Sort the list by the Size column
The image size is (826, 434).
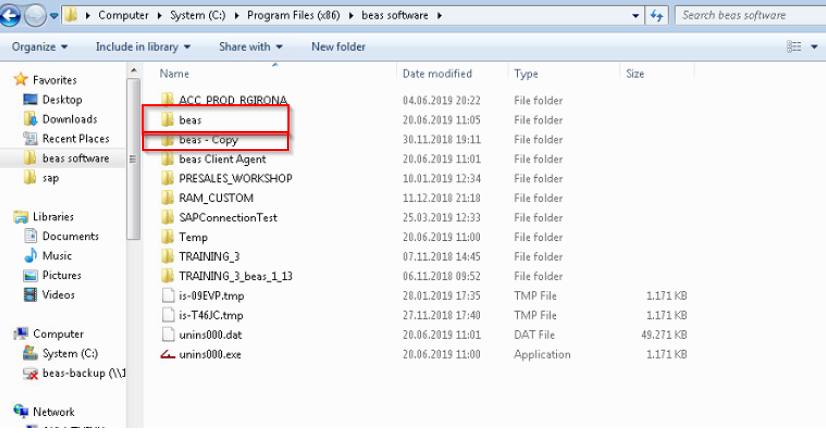coord(635,74)
